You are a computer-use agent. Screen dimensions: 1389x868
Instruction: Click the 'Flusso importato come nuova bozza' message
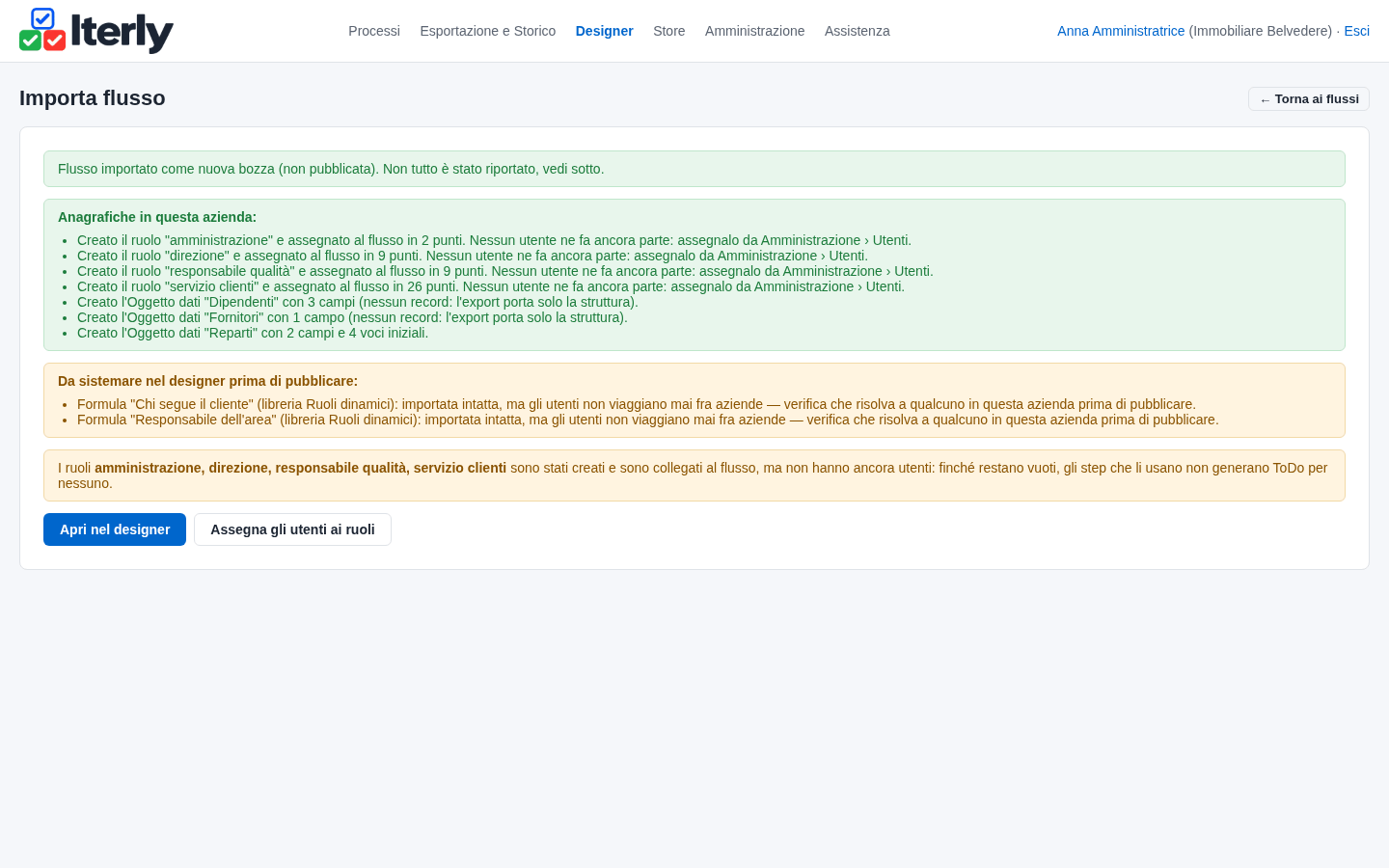click(x=694, y=169)
